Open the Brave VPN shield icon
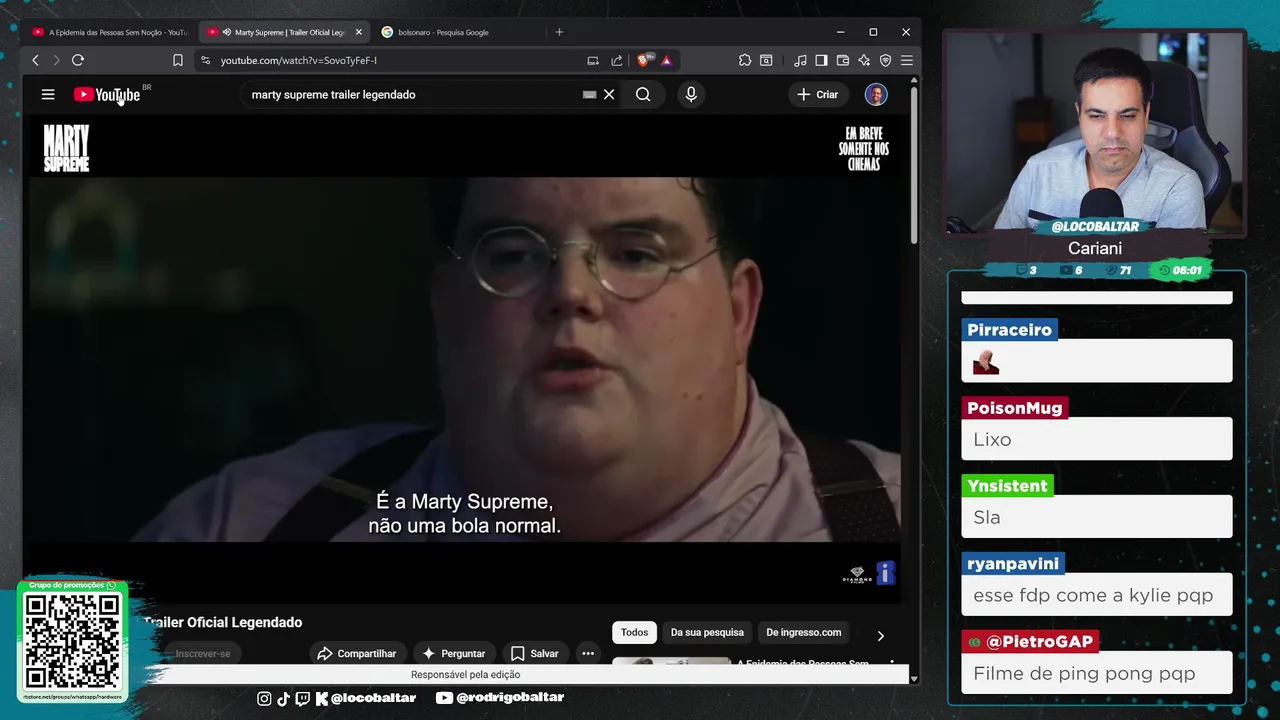Image resolution: width=1280 pixels, height=720 pixels. pyautogui.click(x=886, y=60)
